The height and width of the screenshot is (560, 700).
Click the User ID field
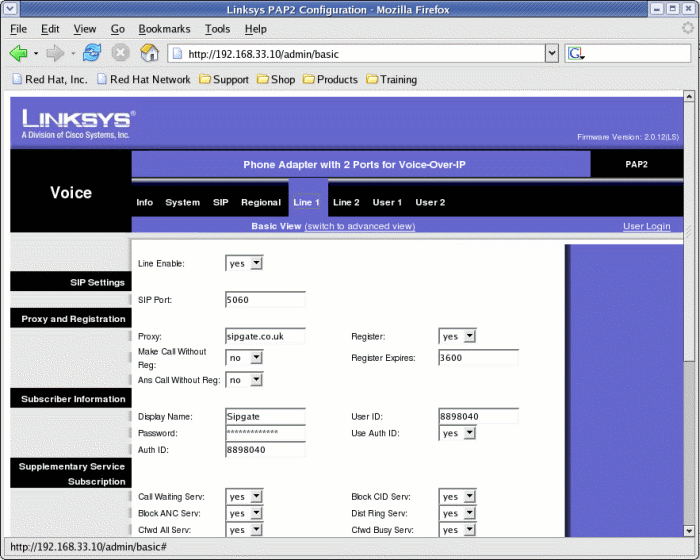point(479,417)
